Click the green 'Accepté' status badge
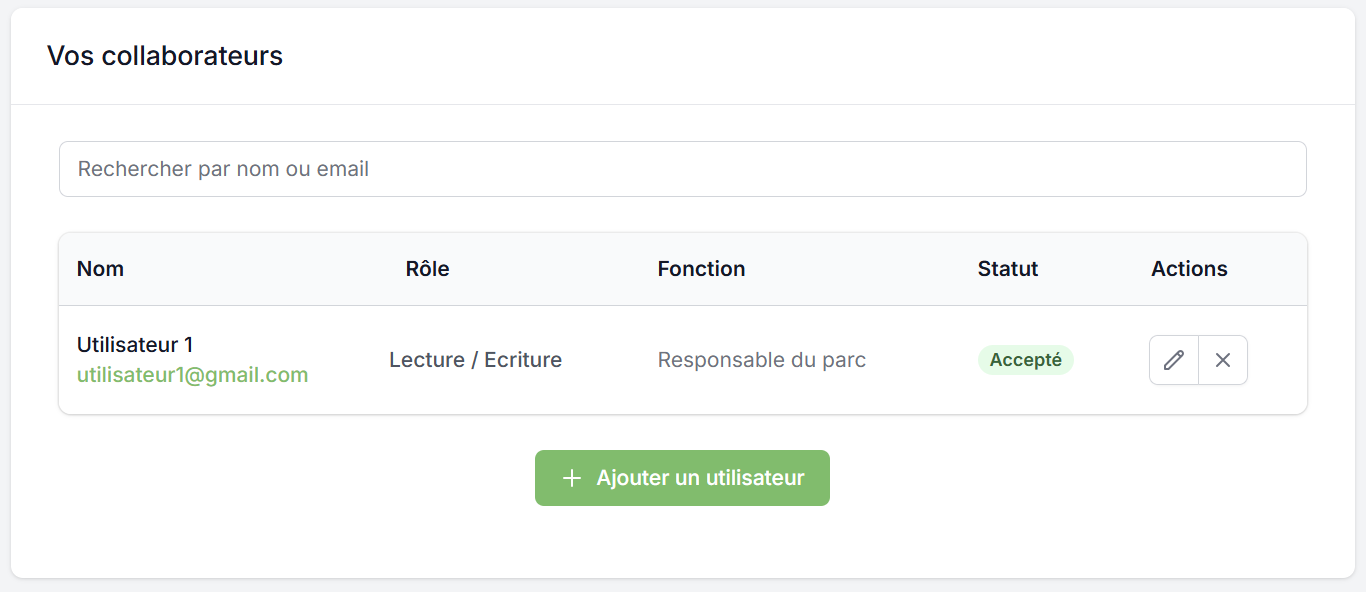This screenshot has width=1366, height=592. pos(1025,360)
